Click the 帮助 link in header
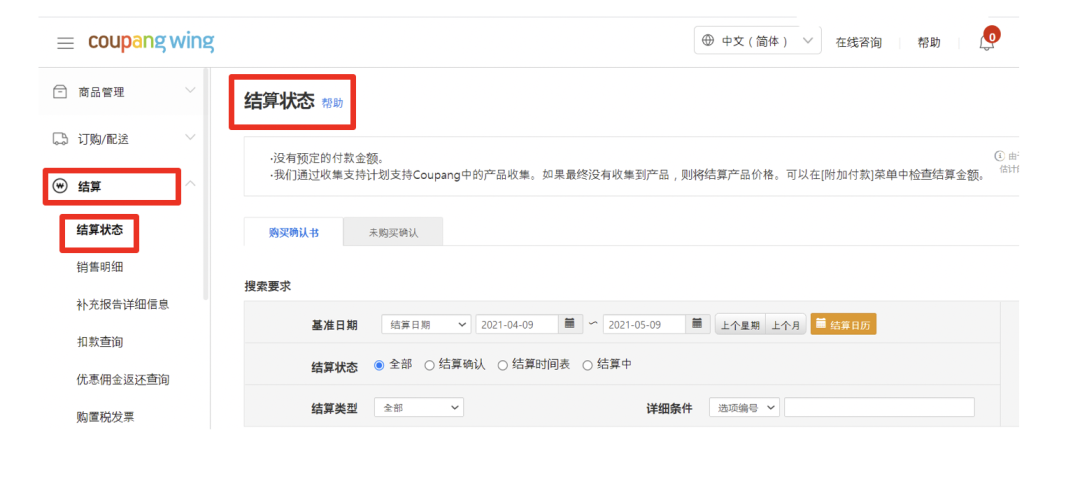The height and width of the screenshot is (488, 1080). tap(928, 43)
